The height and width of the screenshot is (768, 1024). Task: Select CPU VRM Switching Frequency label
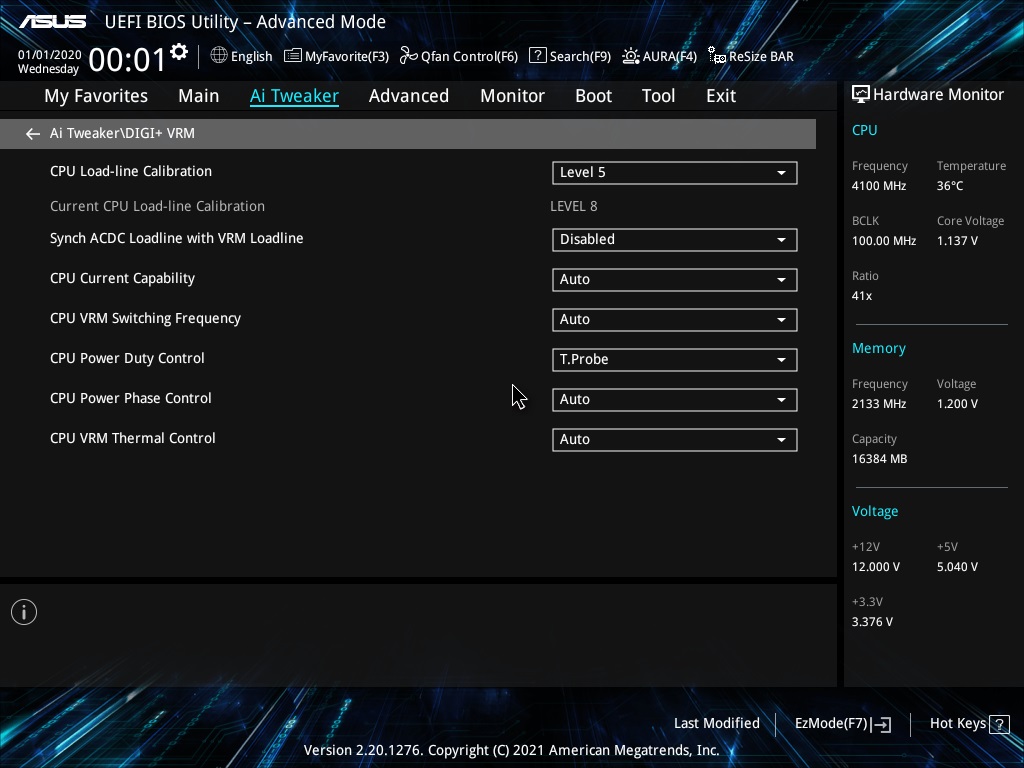[145, 318]
